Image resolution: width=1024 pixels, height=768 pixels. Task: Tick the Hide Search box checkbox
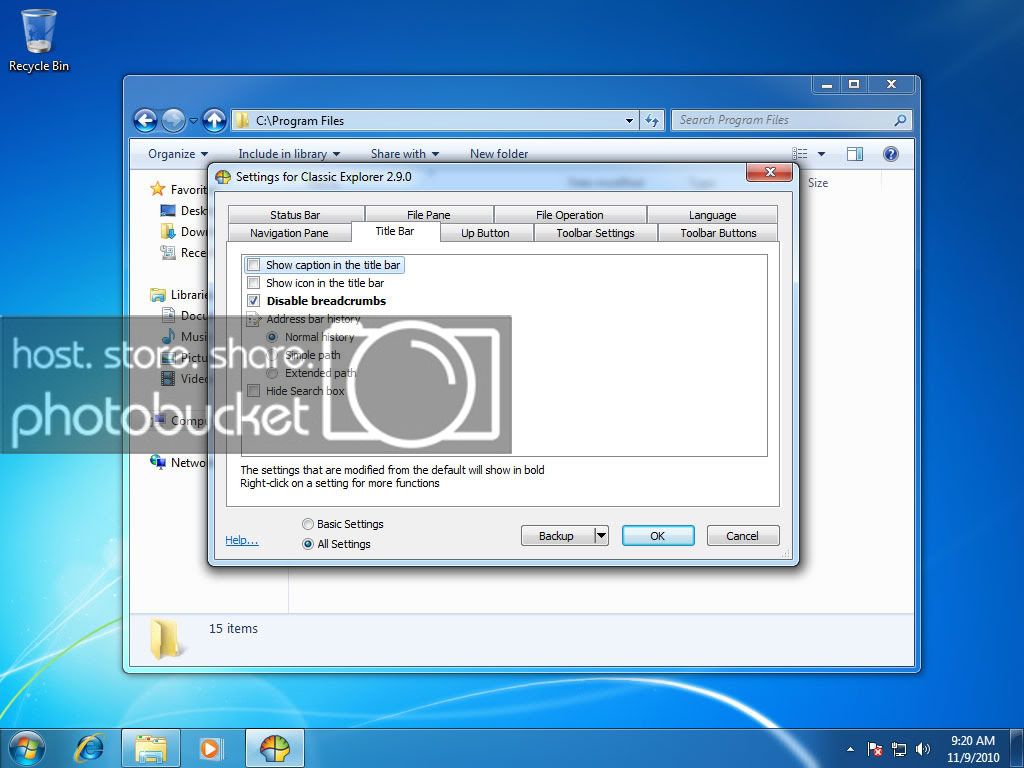253,391
